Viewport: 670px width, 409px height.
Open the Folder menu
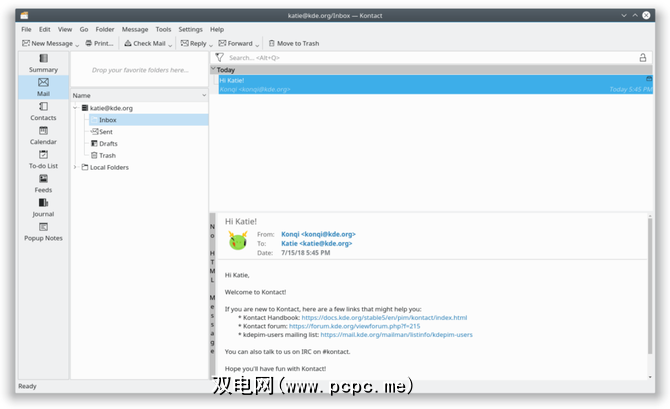[105, 29]
